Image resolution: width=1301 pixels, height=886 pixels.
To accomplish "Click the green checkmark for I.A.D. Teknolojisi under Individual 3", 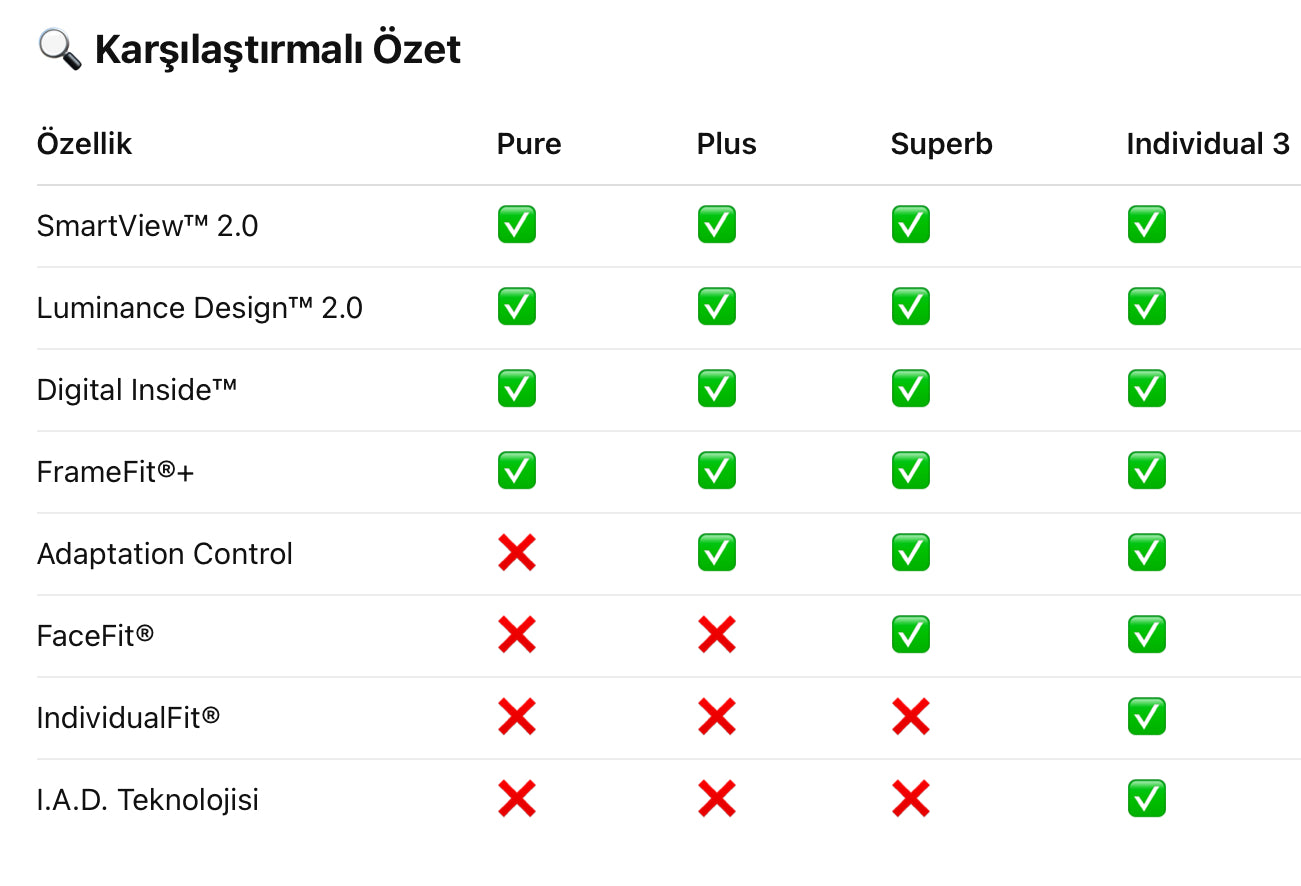I will point(1146,799).
